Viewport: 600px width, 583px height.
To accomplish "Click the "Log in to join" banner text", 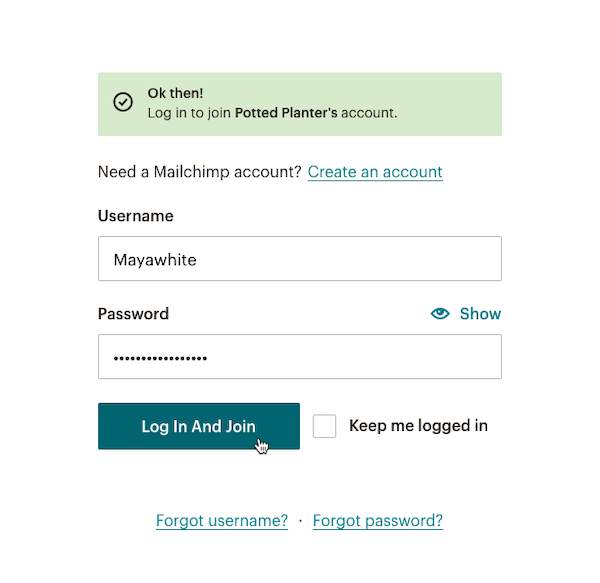I will coord(189,113).
